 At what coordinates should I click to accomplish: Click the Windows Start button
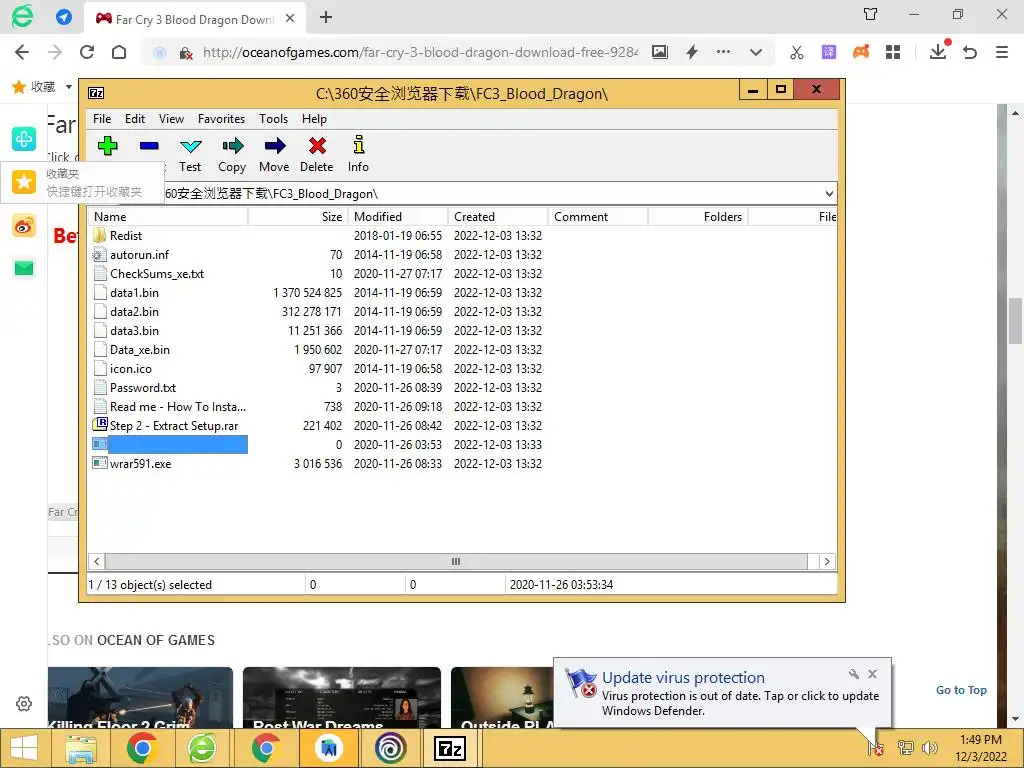(x=24, y=748)
